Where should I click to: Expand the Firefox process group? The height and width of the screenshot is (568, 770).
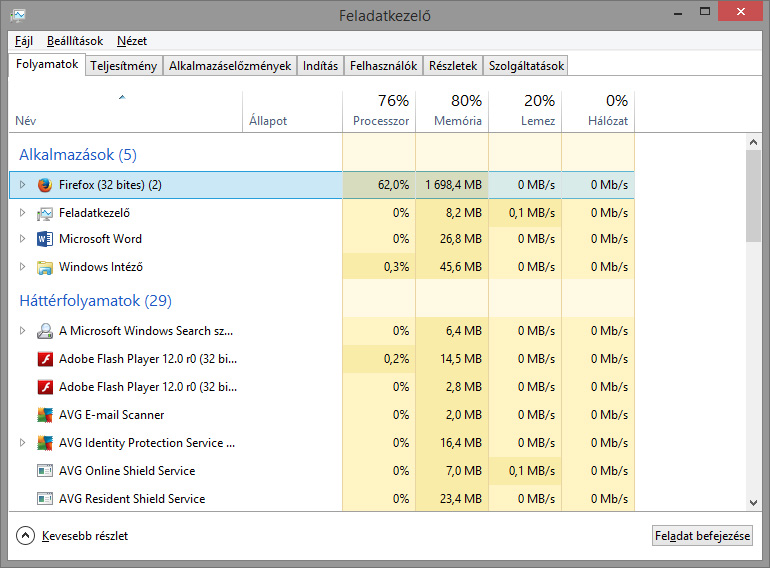[23, 185]
